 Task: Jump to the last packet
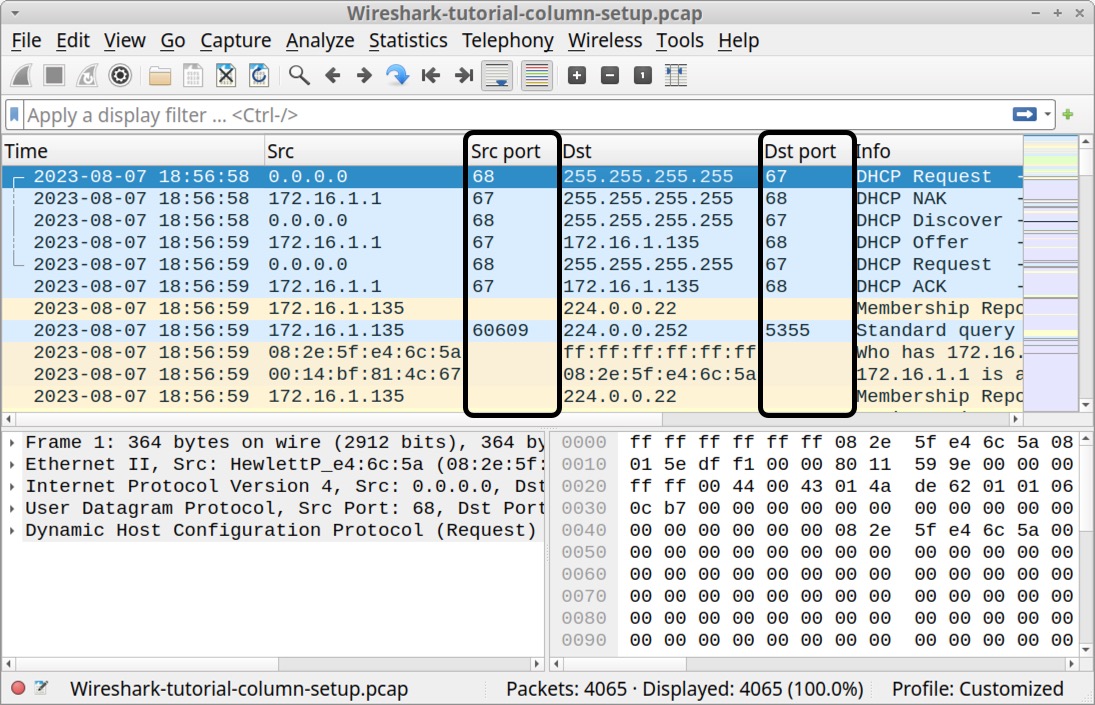(x=464, y=75)
